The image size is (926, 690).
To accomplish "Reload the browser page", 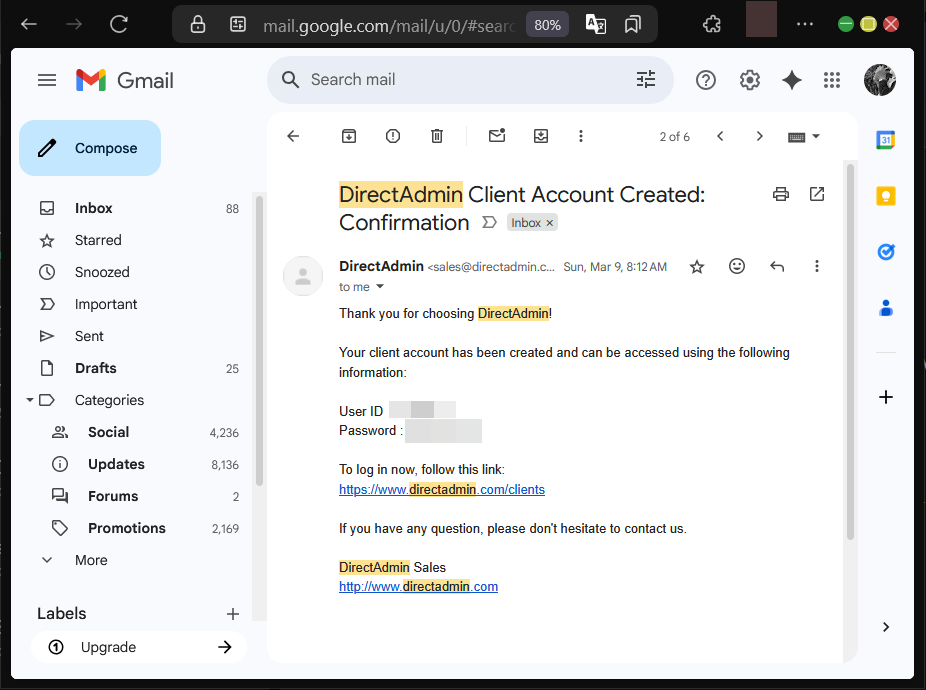I will tap(119, 24).
